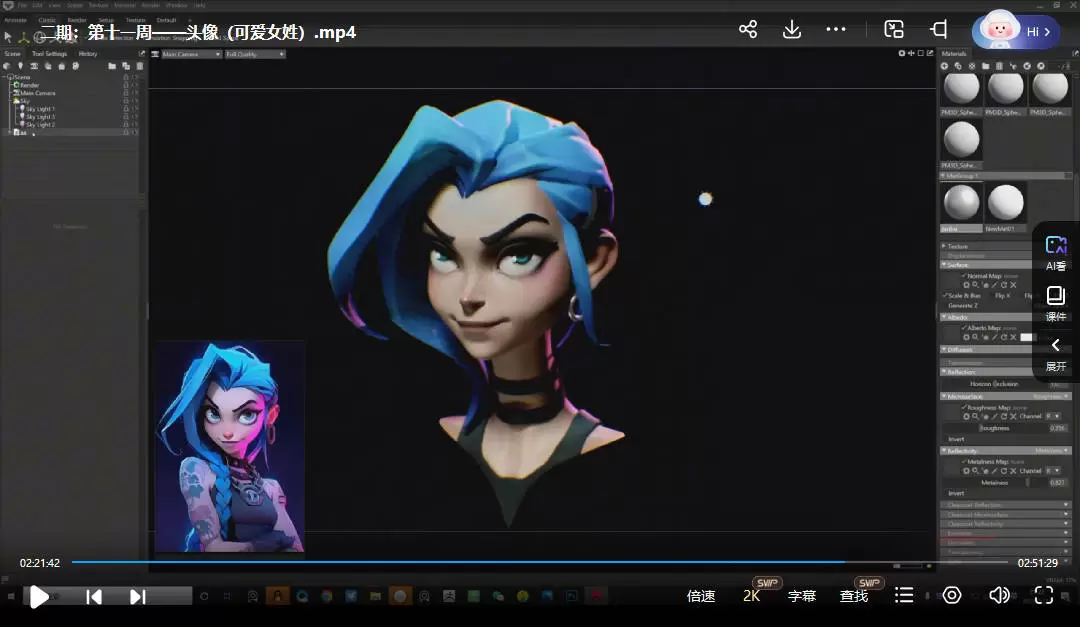This screenshot has width=1080, height=627.
Task: Click the Hi avatar greeting button
Action: (x=1016, y=31)
